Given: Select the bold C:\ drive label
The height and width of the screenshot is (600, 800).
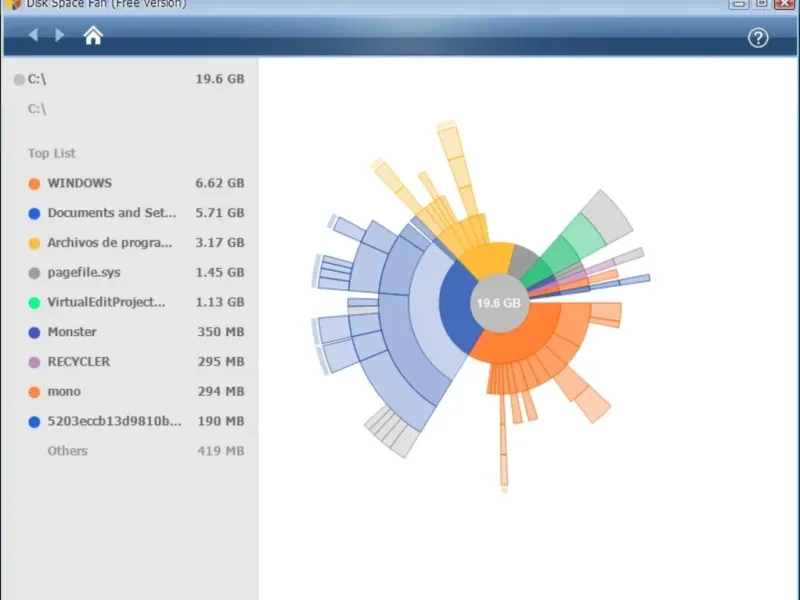Looking at the screenshot, I should 37,79.
